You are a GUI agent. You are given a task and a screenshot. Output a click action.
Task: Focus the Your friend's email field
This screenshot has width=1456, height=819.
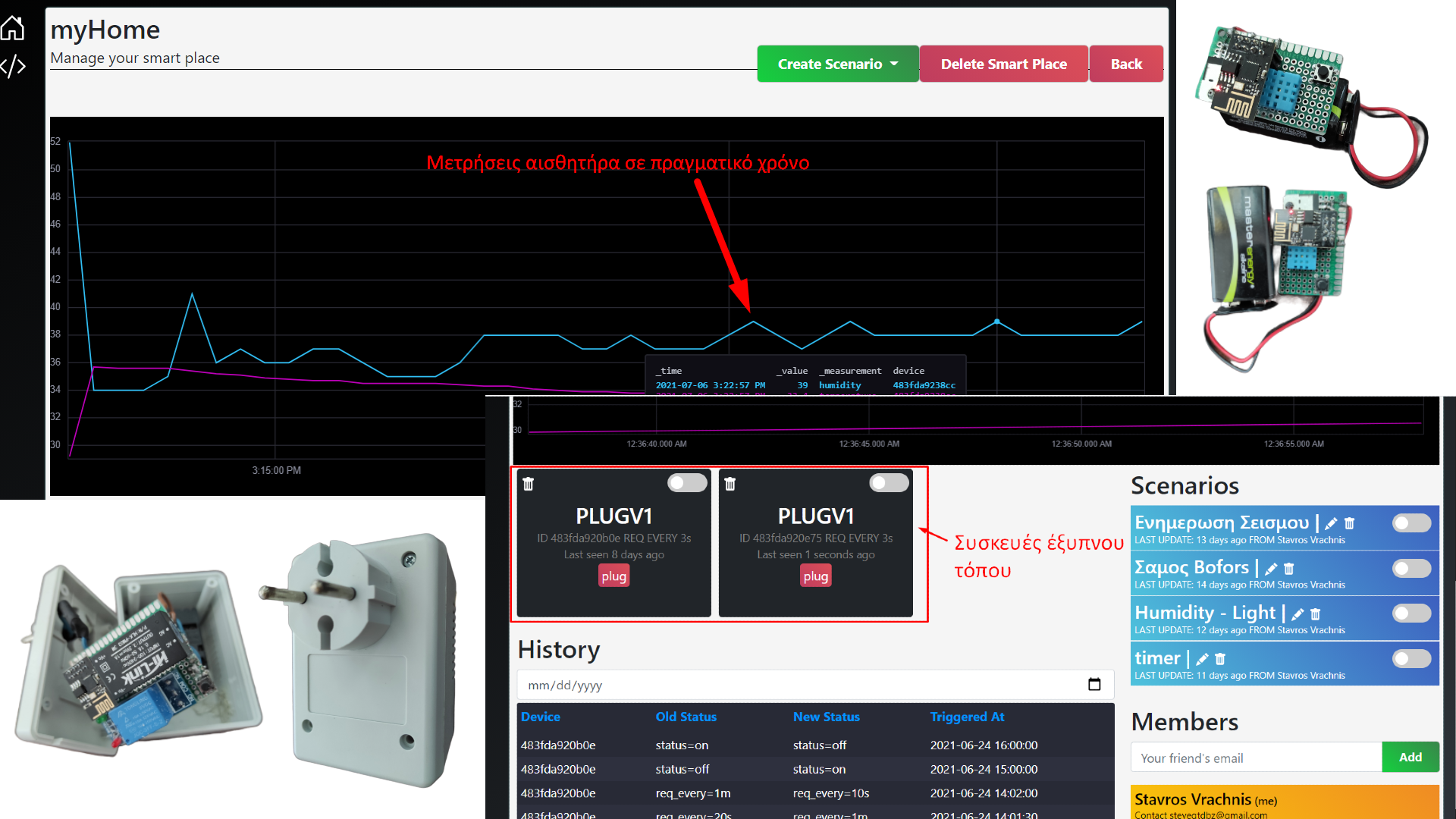[1256, 758]
